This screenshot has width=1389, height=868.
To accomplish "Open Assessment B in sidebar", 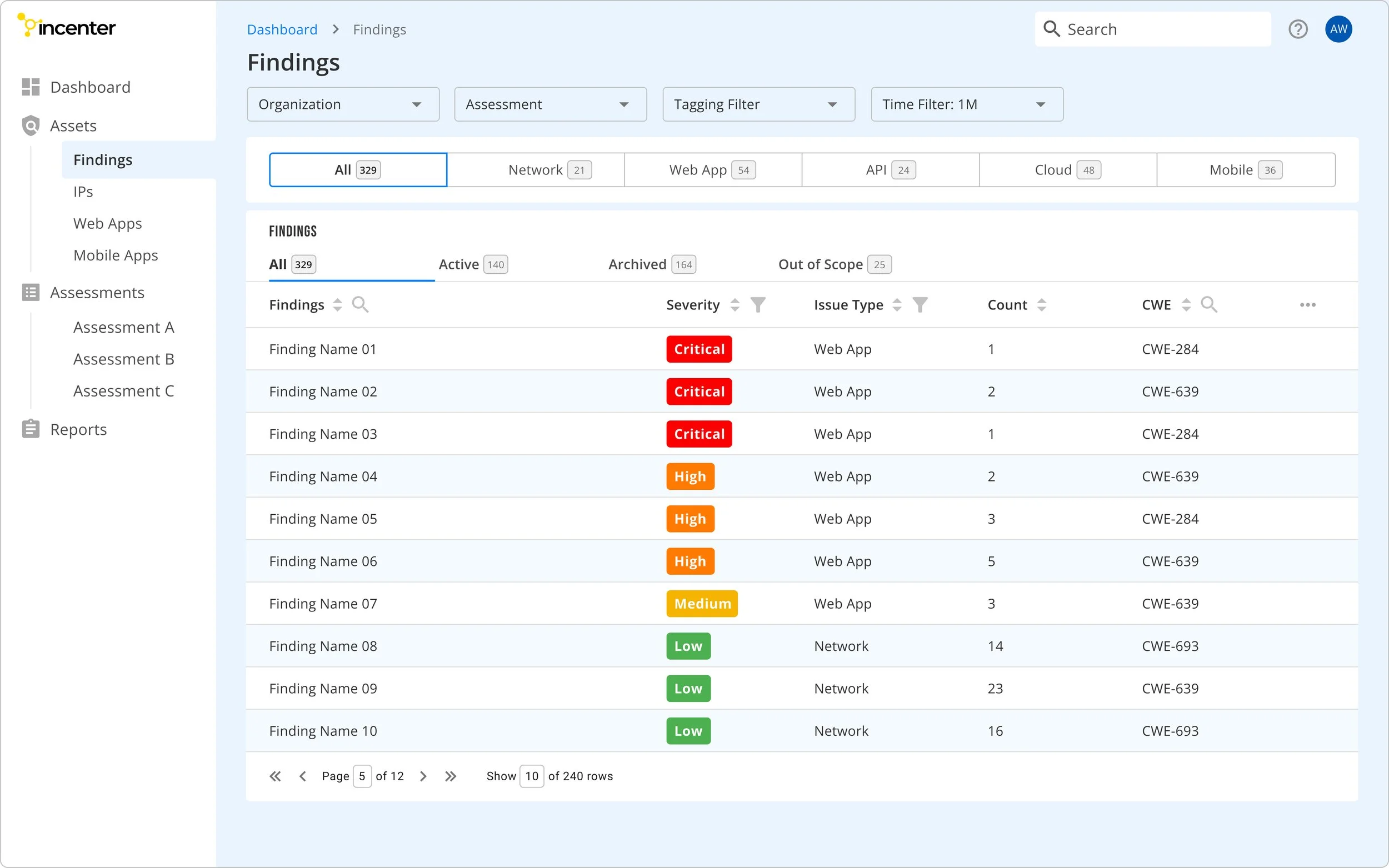I will 123,359.
